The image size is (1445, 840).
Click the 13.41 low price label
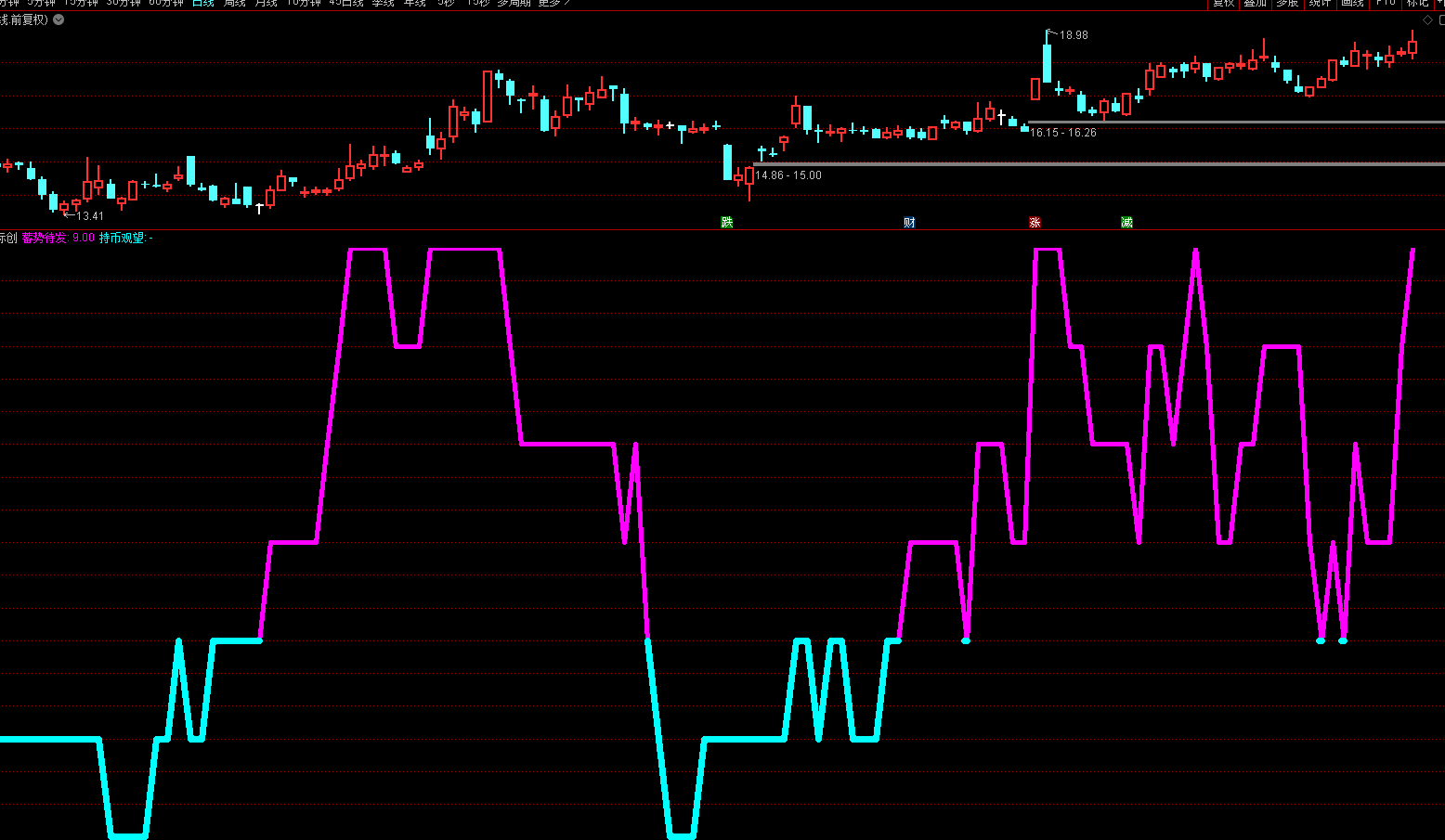click(89, 216)
